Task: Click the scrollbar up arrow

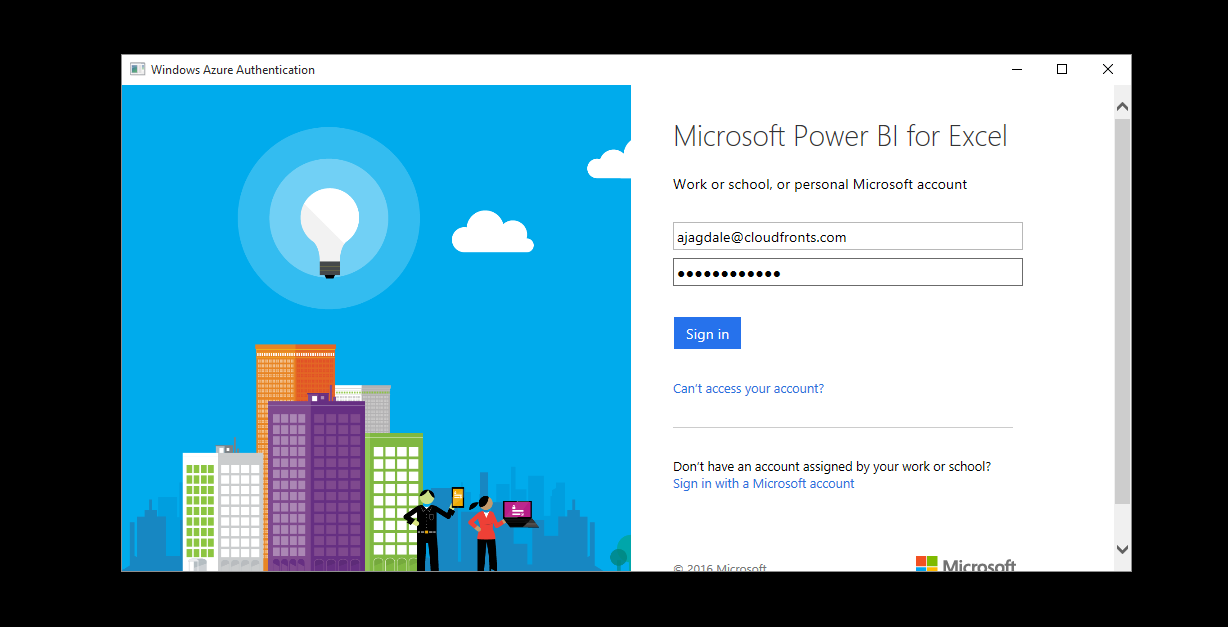Action: click(x=1122, y=106)
